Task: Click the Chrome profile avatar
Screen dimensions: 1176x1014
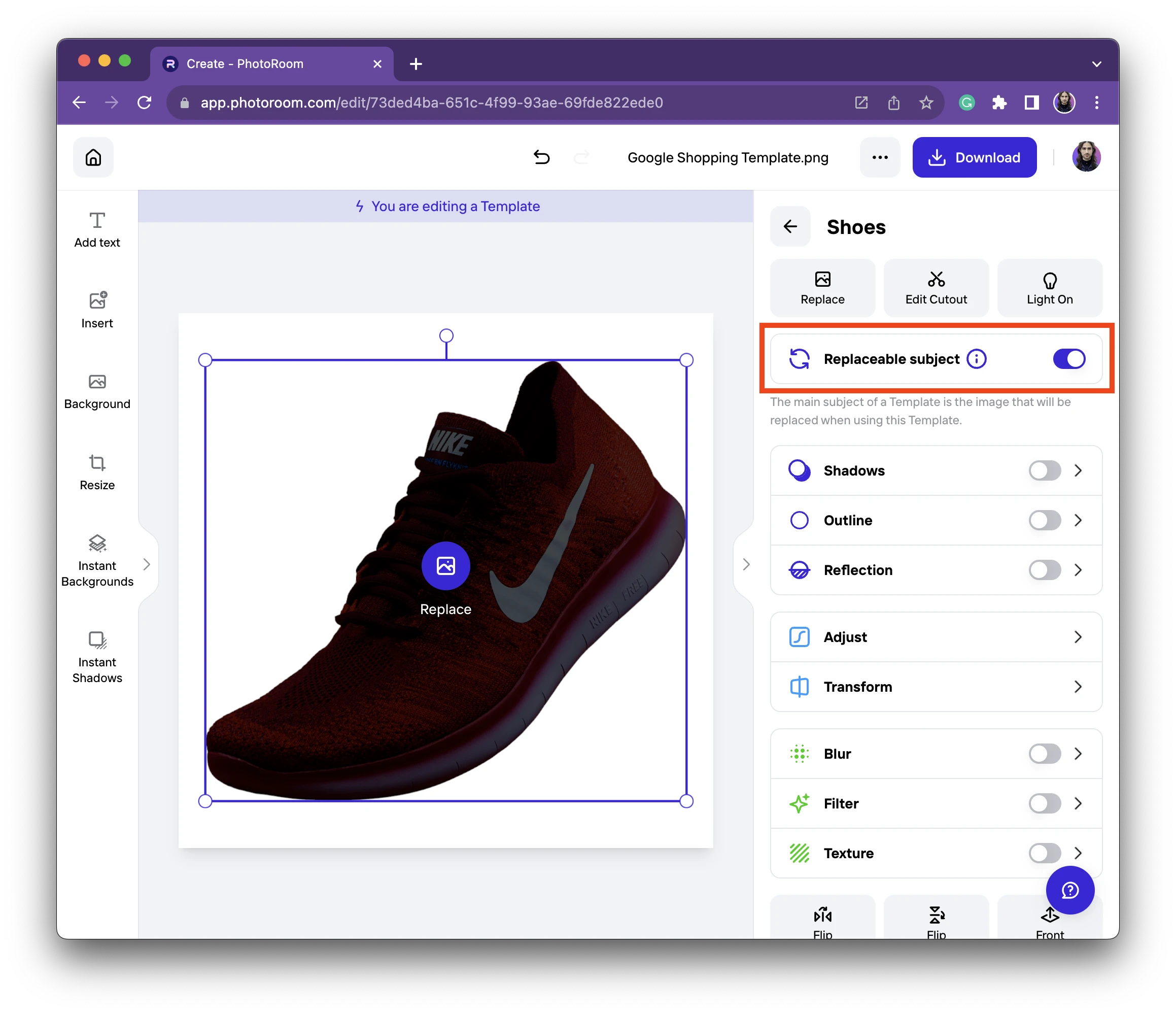Action: click(x=1064, y=102)
